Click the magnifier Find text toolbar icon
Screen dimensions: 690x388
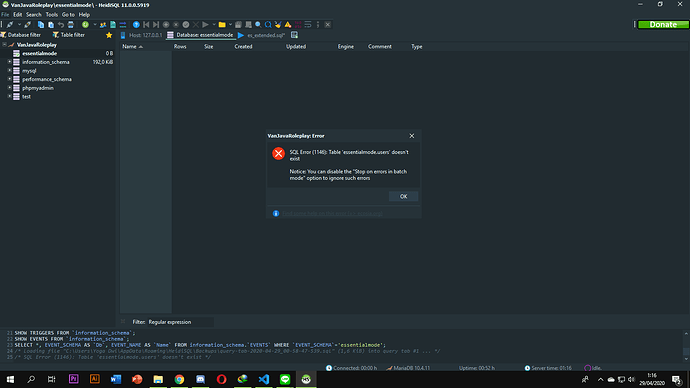pos(258,25)
